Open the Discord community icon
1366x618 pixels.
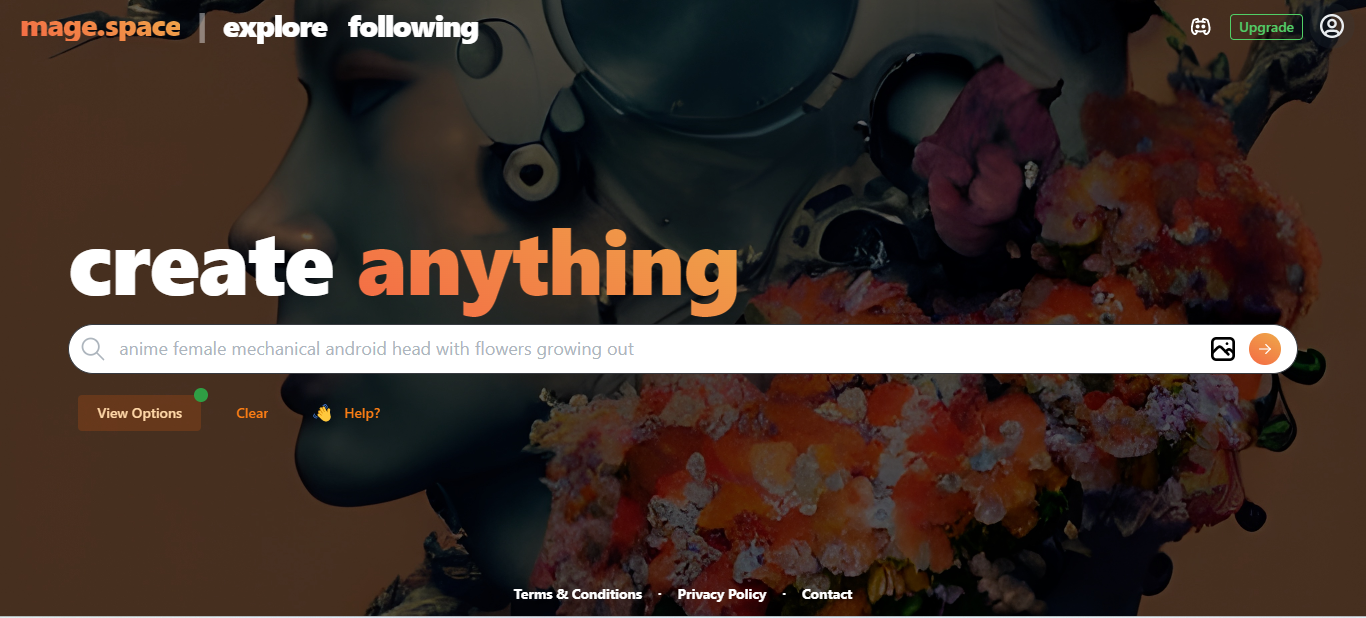tap(1200, 27)
